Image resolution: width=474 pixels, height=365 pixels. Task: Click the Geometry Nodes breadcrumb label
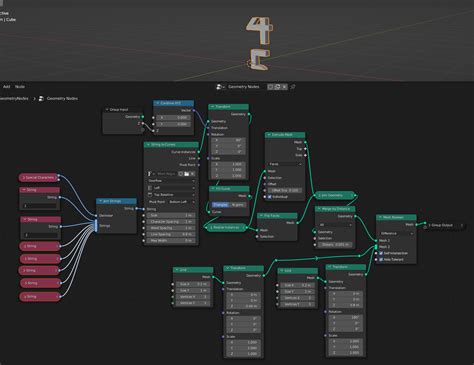tap(62, 99)
